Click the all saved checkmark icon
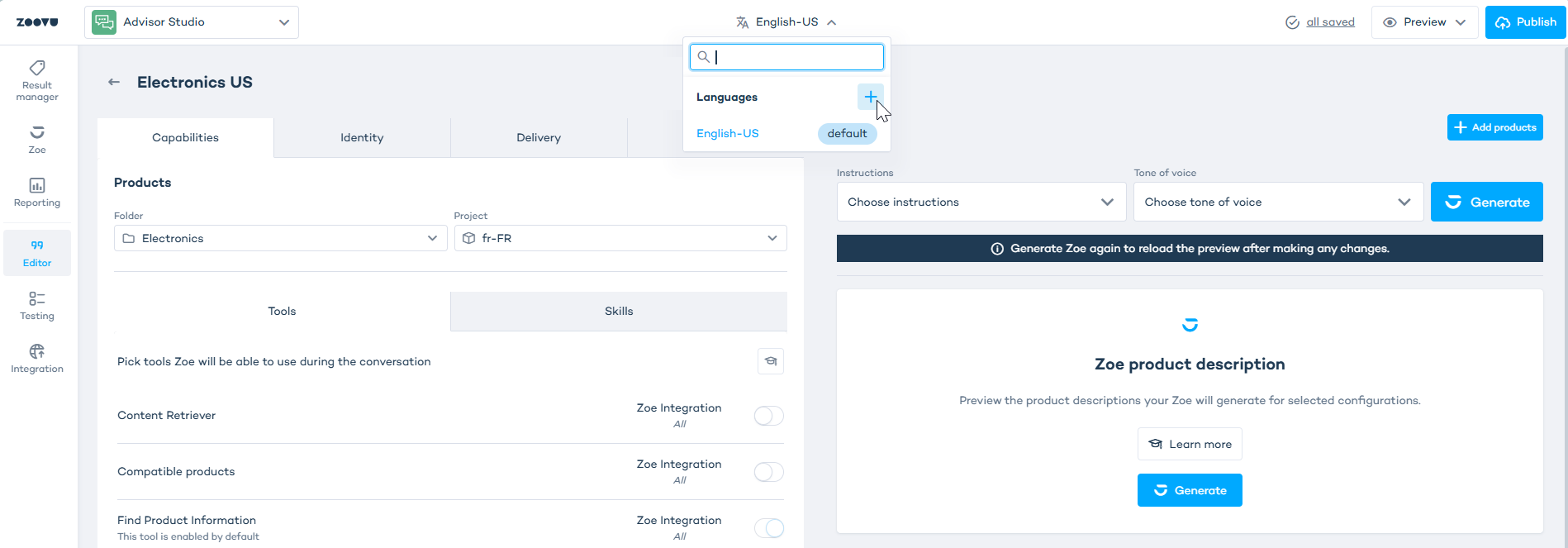This screenshot has width=1568, height=548. pyautogui.click(x=1293, y=22)
